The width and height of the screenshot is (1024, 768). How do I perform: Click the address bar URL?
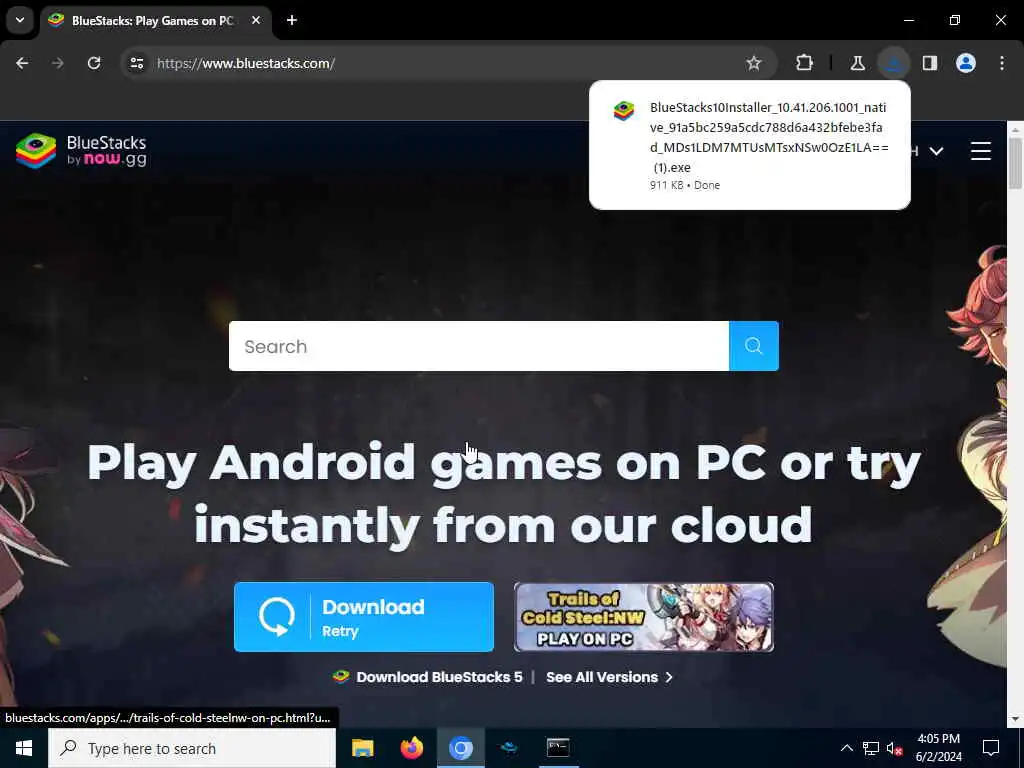(246, 63)
